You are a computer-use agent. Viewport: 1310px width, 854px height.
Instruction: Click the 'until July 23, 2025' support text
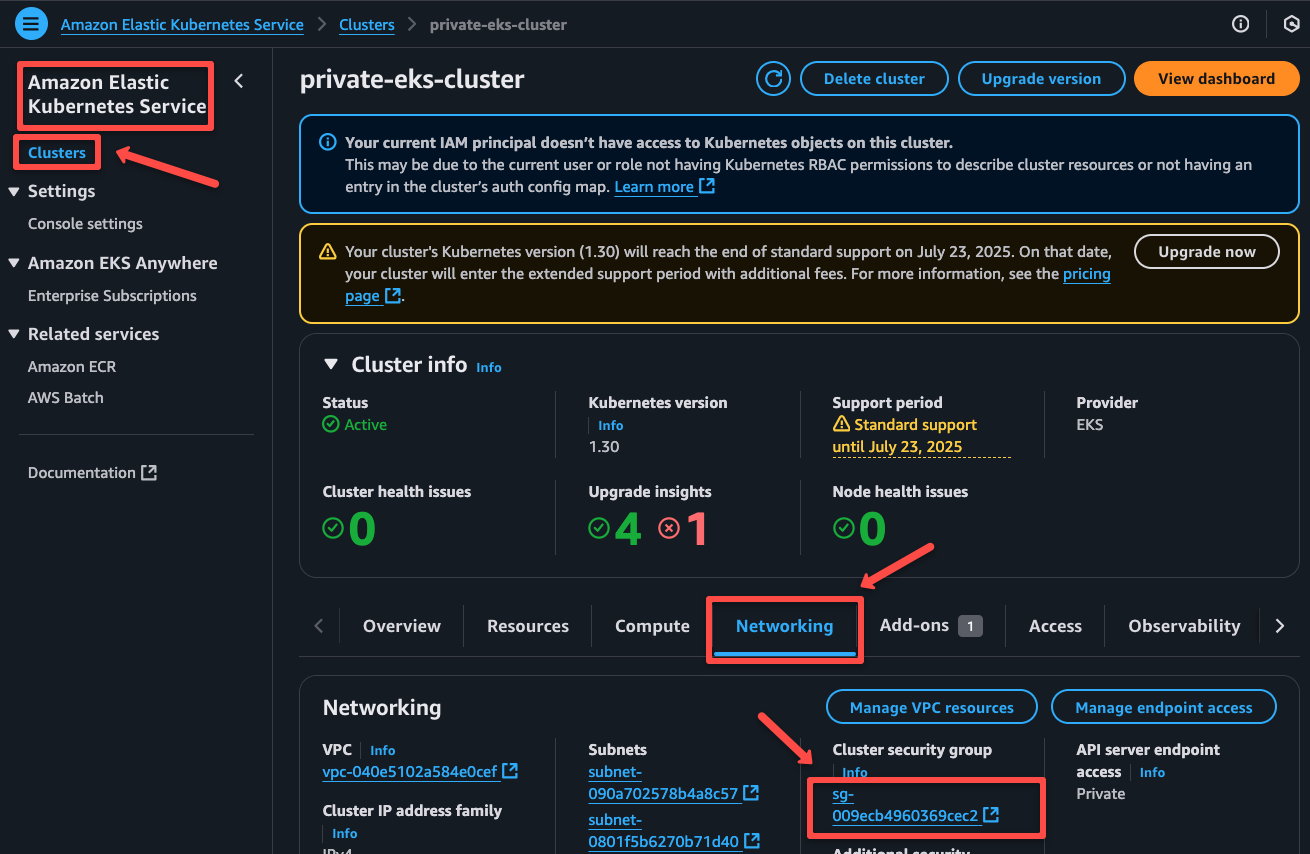pos(897,447)
